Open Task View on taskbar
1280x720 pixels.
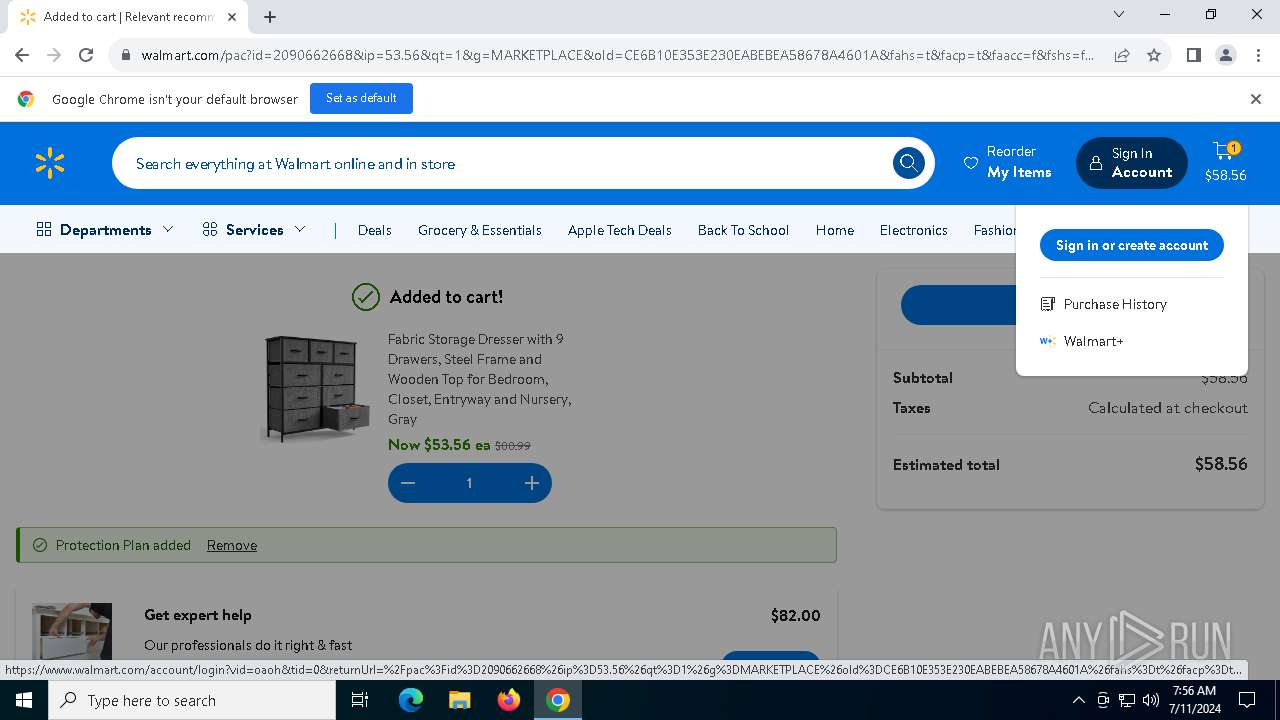360,700
